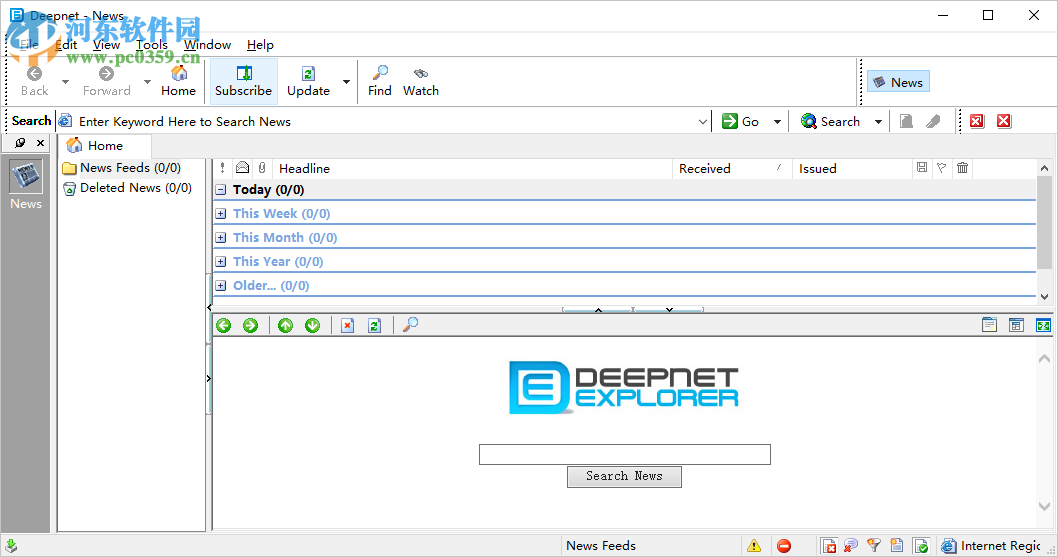Click the green Go button

(x=741, y=122)
